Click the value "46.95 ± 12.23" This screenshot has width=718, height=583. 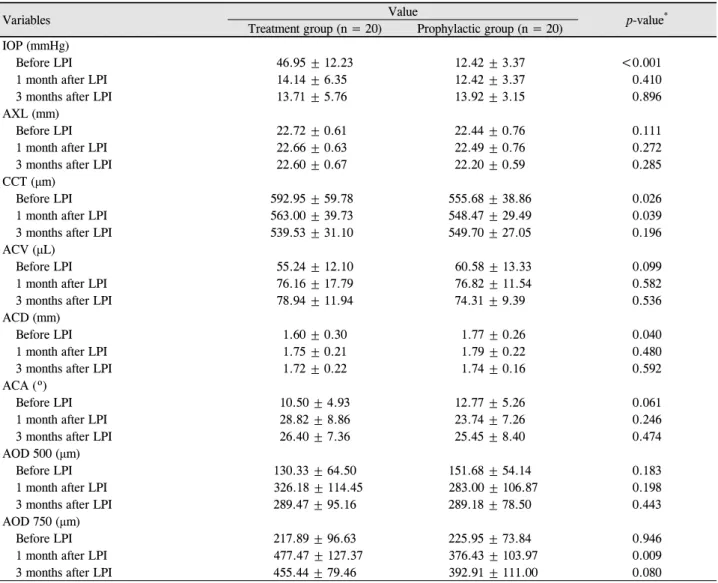coord(315,63)
